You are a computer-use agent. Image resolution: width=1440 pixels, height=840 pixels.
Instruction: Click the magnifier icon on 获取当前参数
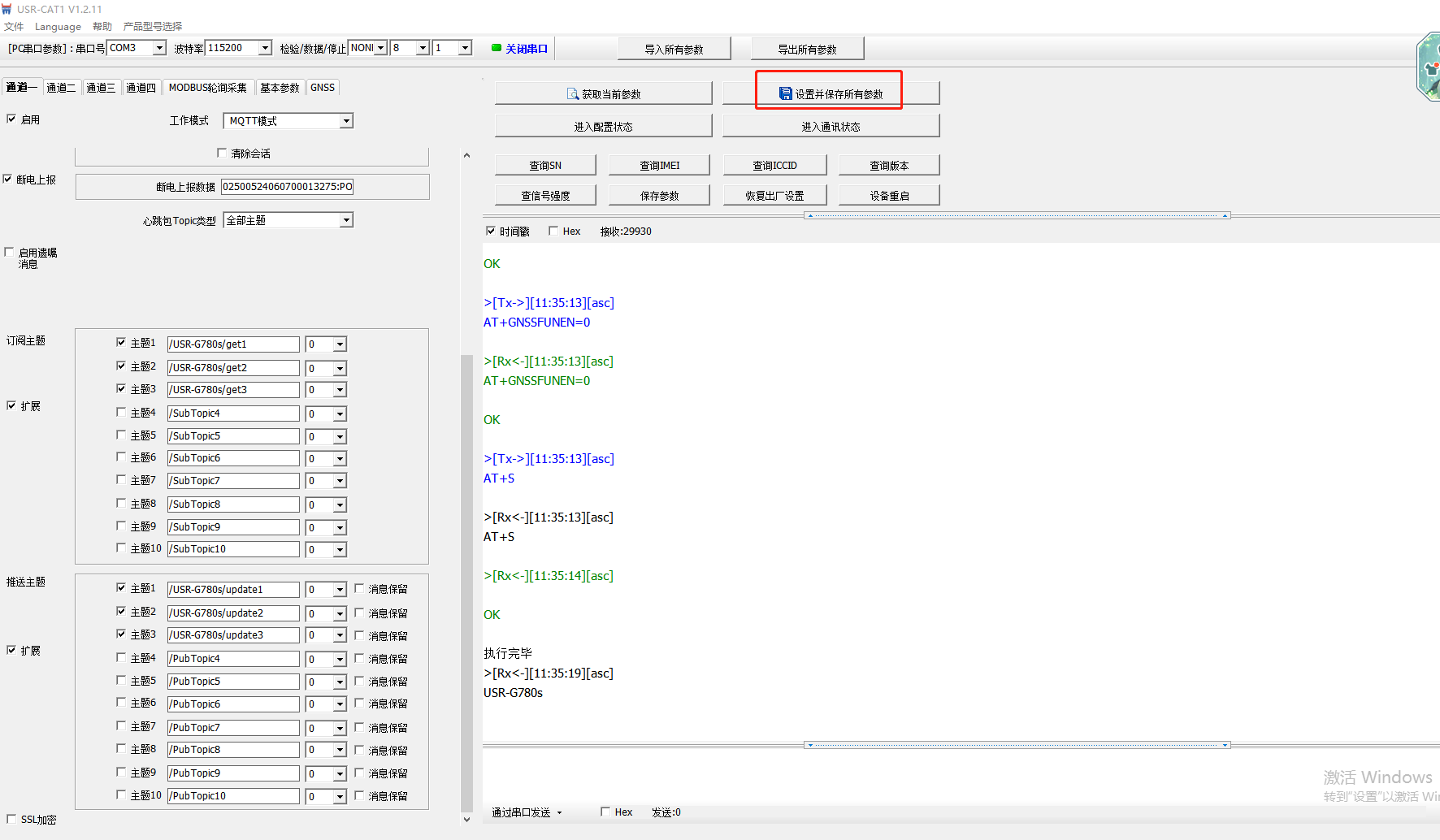pyautogui.click(x=572, y=94)
